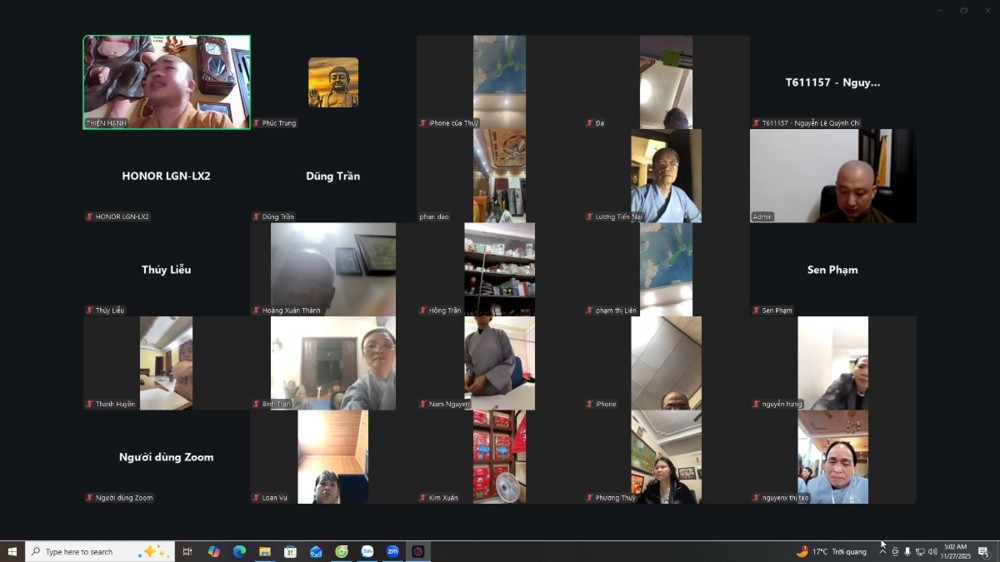This screenshot has width=1000, height=562.
Task: Open Microsoft Edge from the taskbar
Action: click(239, 551)
